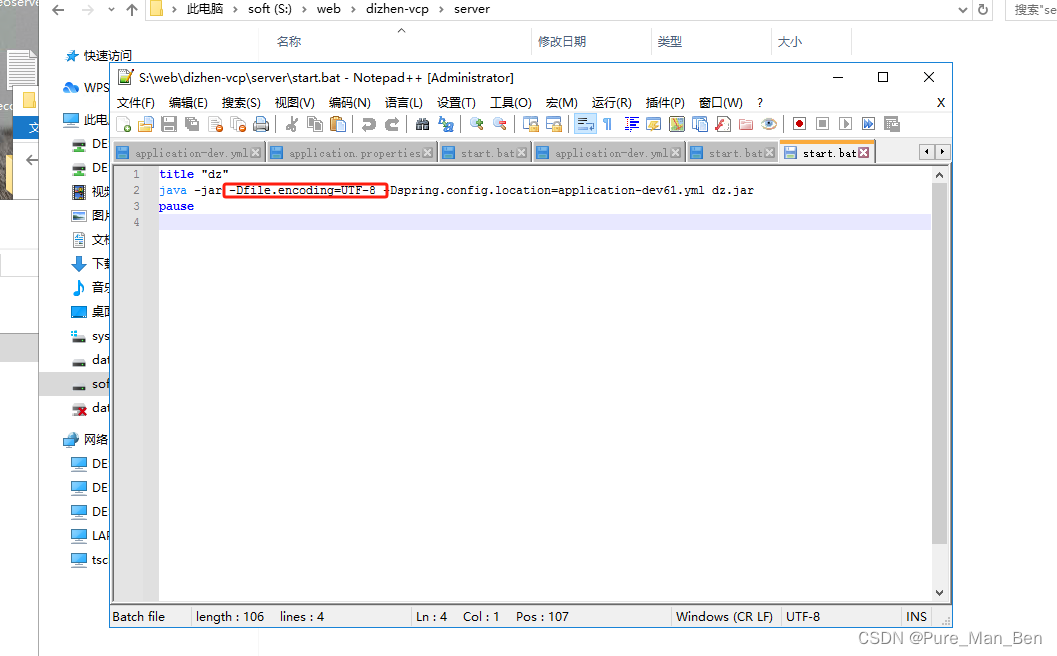Toggle the indent guide icon
1057x656 pixels.
(631, 124)
